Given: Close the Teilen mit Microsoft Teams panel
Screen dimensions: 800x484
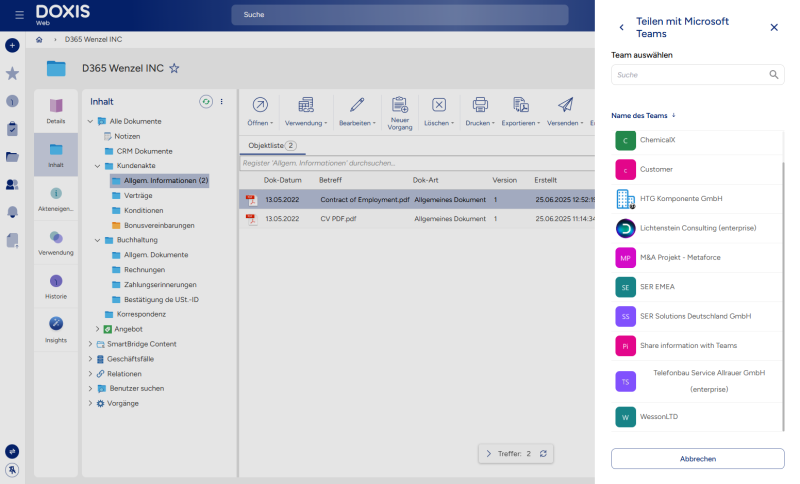Looking at the screenshot, I should point(774,28).
